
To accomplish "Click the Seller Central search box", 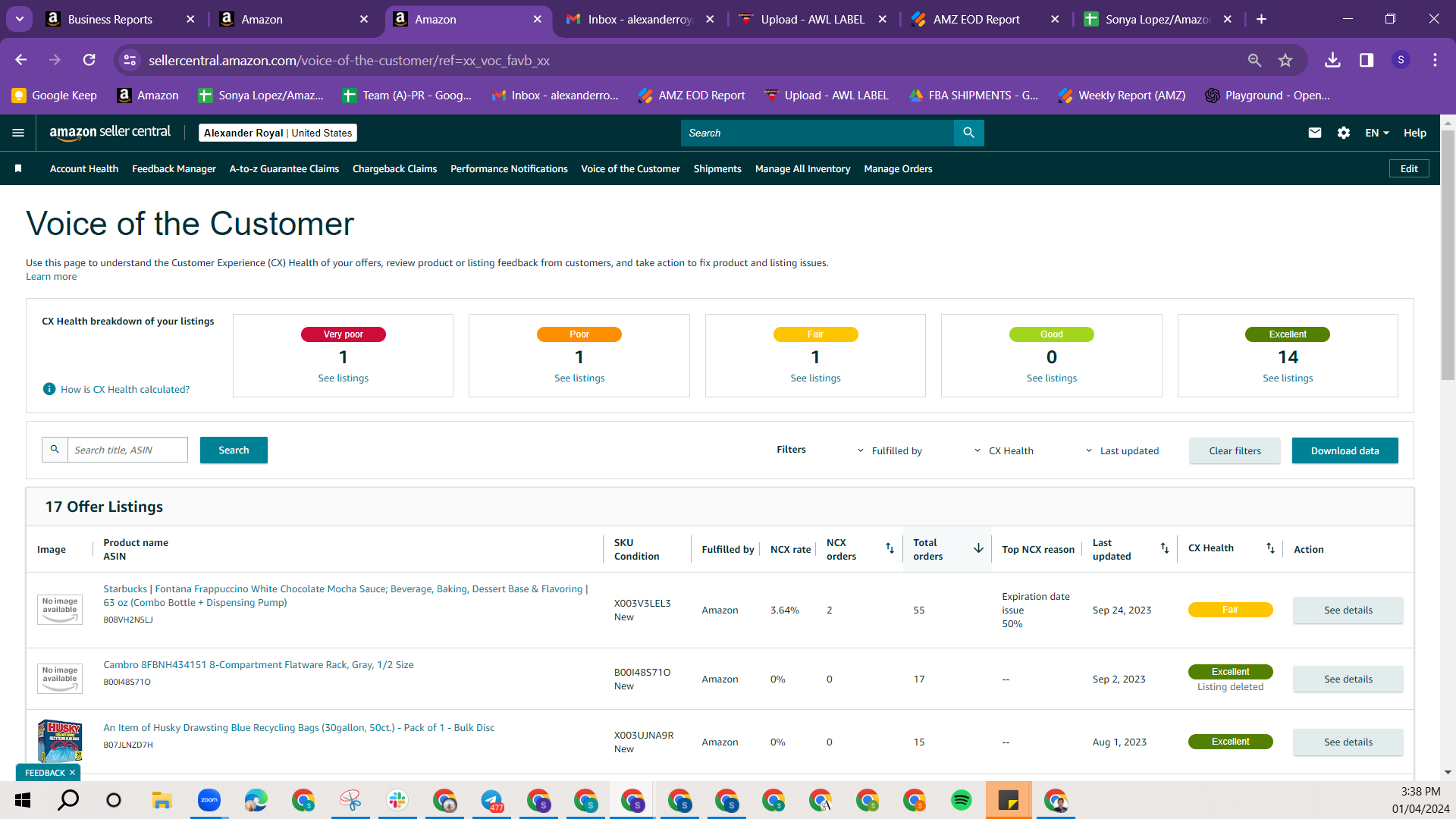I will pyautogui.click(x=817, y=133).
